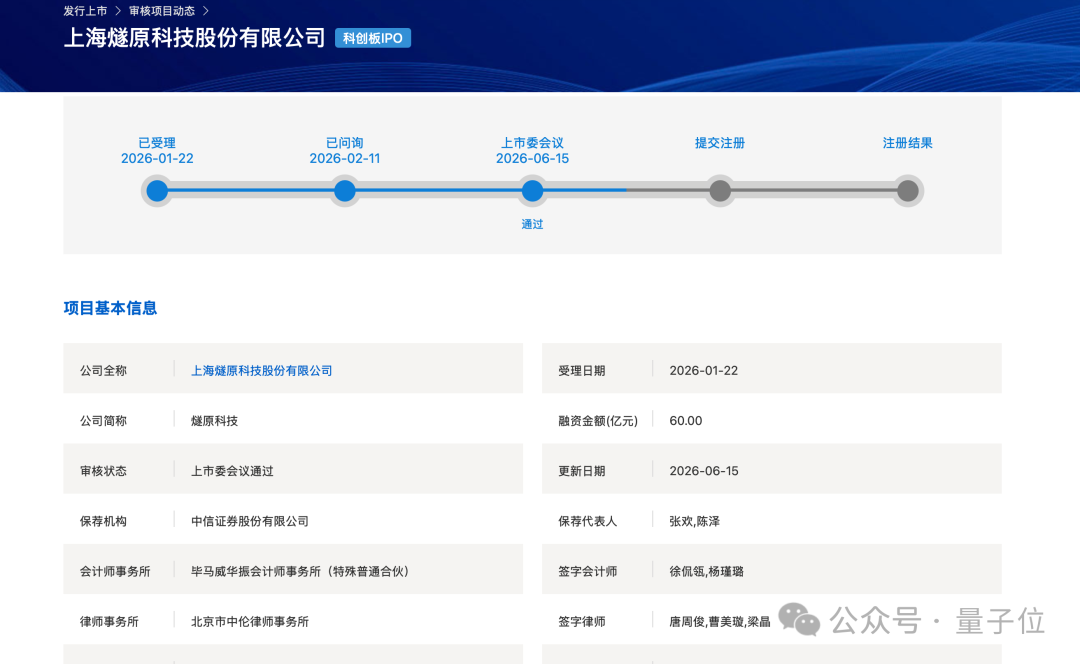Click the 律师事务所 field label
The image size is (1080, 664).
109,622
